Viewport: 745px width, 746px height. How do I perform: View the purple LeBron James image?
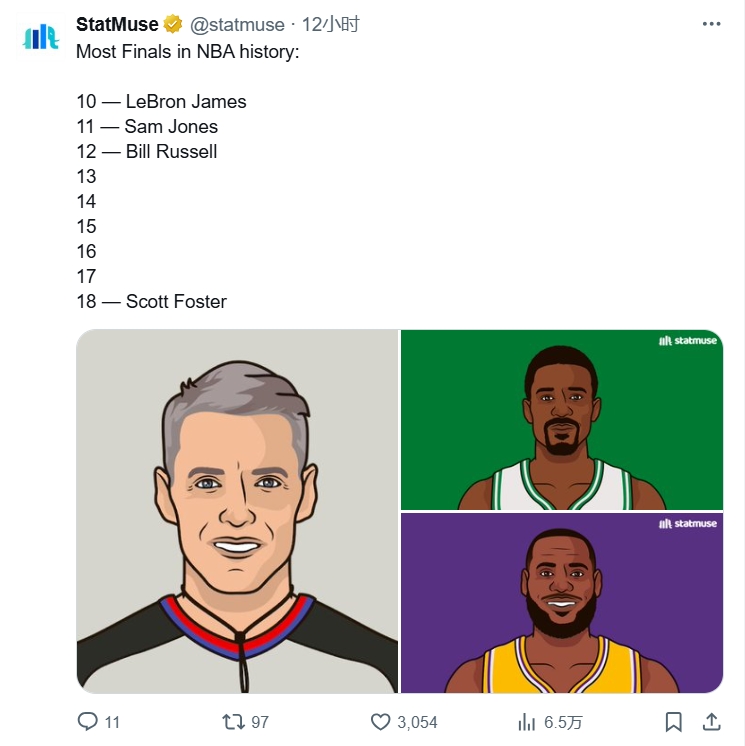561,603
